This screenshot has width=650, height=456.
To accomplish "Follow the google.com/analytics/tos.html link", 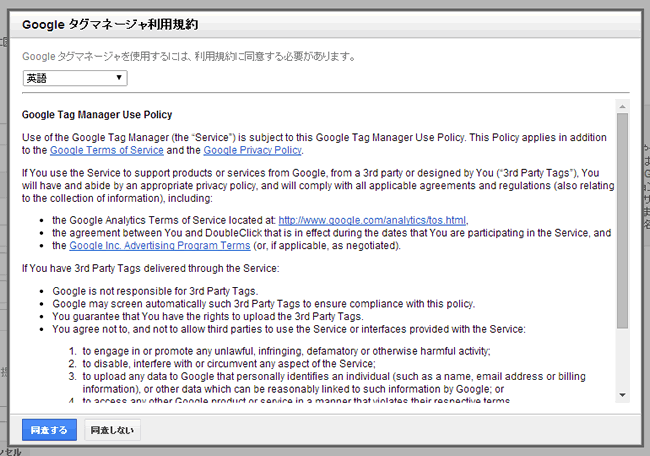I will (372, 220).
